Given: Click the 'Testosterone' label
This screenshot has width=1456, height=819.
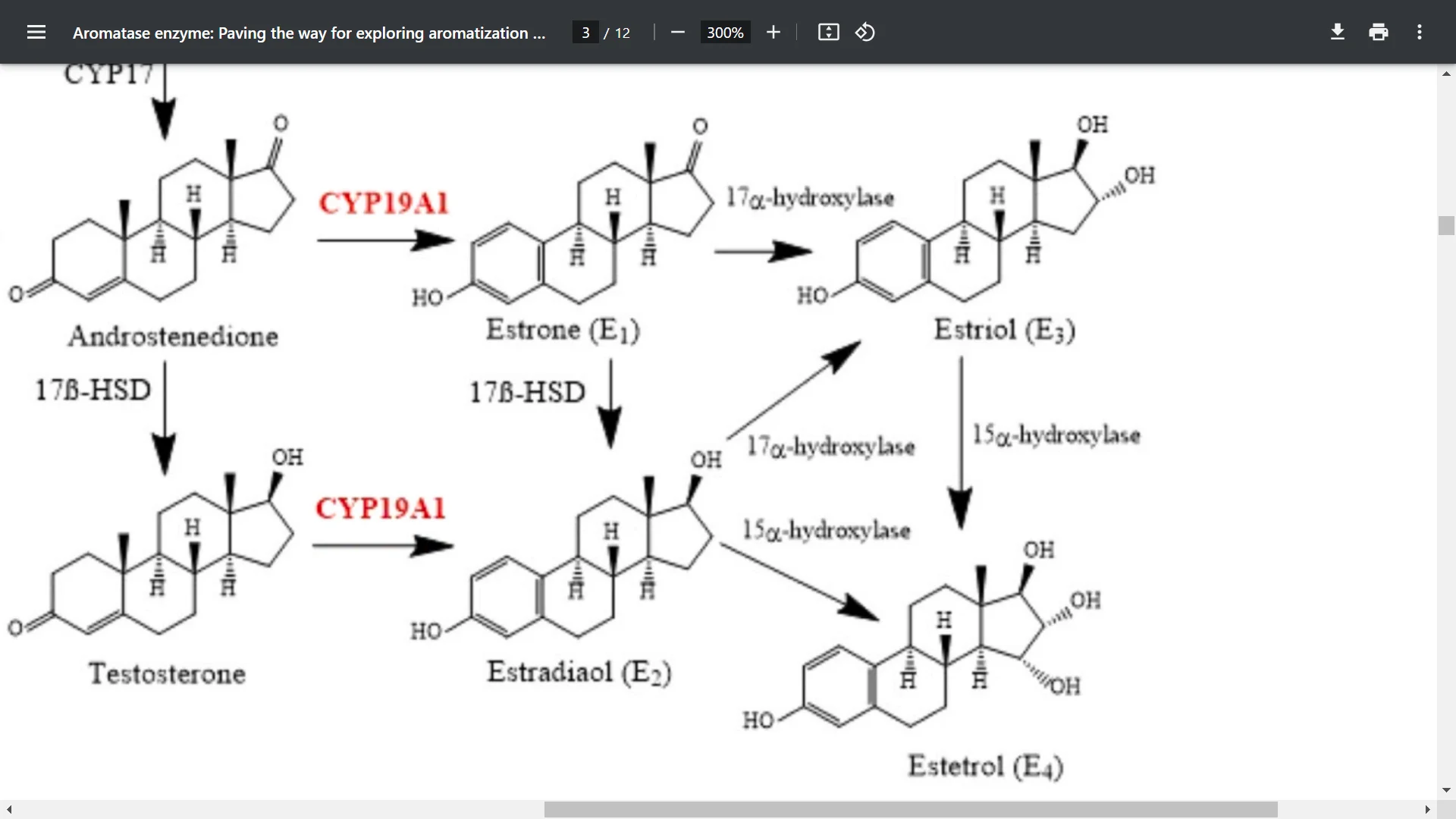Looking at the screenshot, I should 167,673.
